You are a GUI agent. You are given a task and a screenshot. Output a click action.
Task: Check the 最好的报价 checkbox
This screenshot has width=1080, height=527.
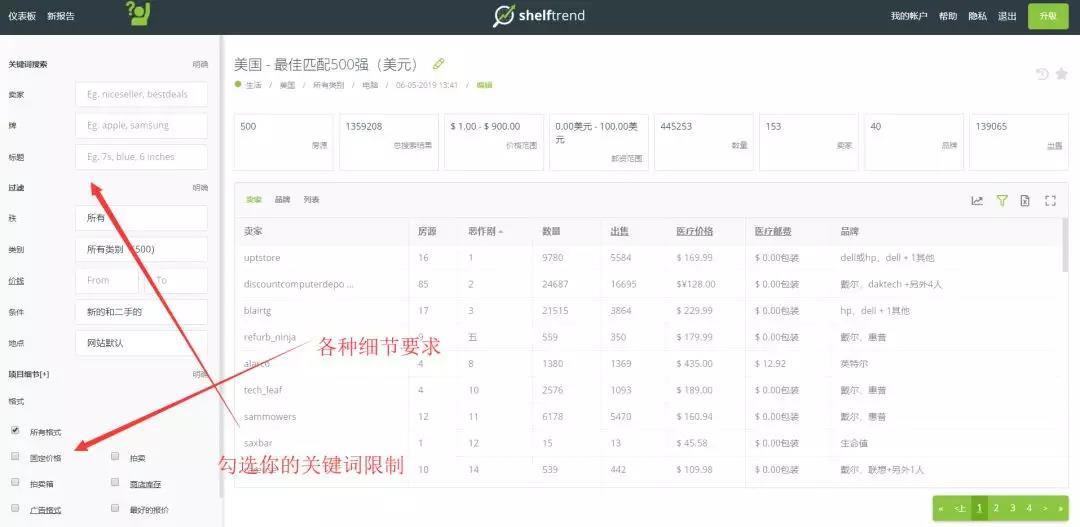[x=115, y=508]
